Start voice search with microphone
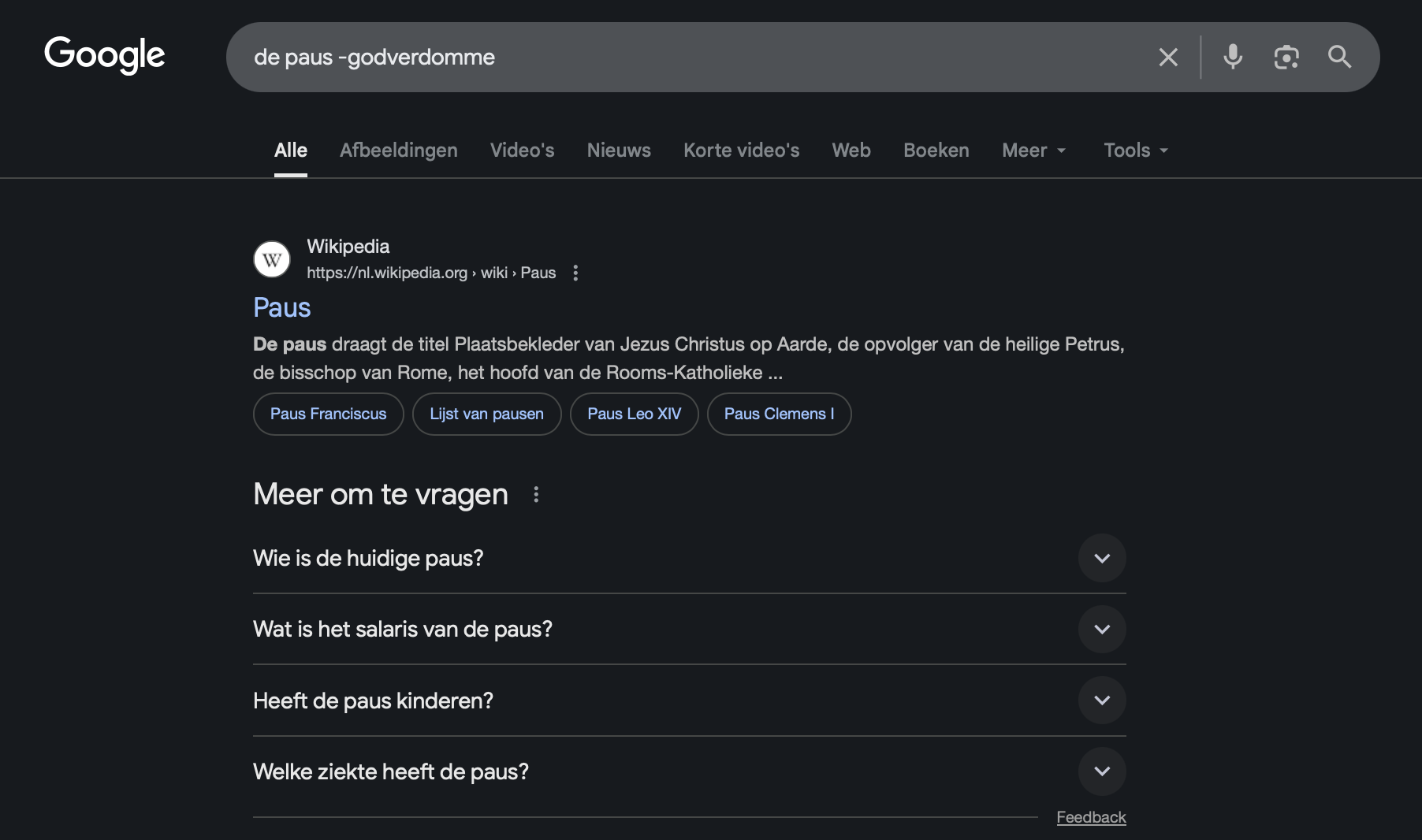Image resolution: width=1422 pixels, height=840 pixels. coord(1233,57)
